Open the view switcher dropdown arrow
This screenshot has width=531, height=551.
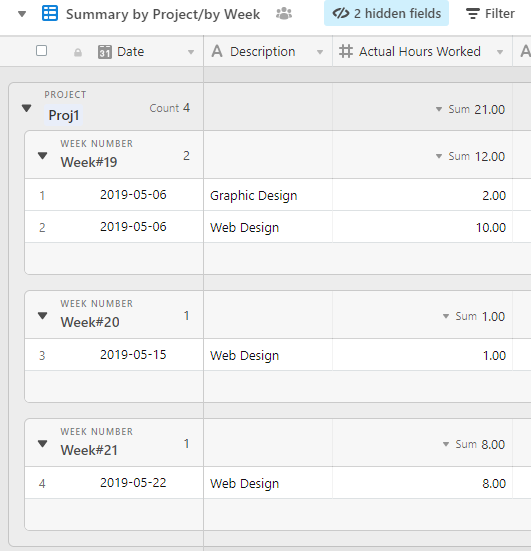coord(22,14)
